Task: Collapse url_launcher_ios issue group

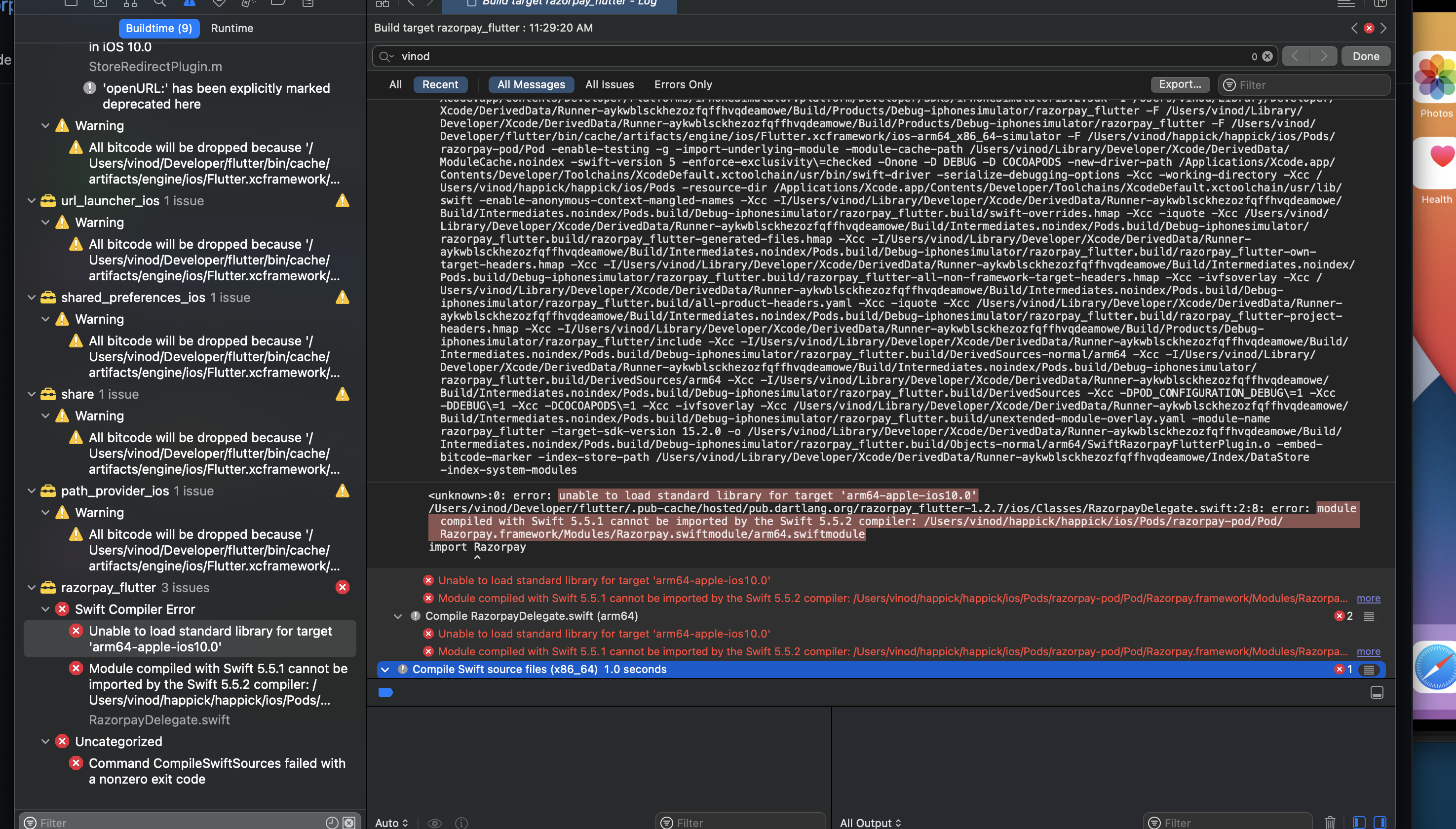Action: tap(32, 201)
